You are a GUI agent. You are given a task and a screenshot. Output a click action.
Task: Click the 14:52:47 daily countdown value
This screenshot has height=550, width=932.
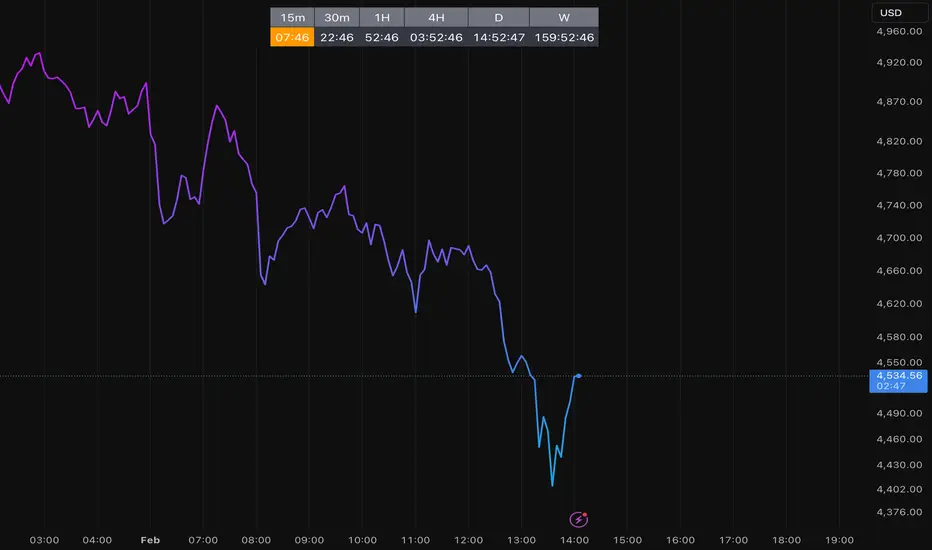pos(499,38)
